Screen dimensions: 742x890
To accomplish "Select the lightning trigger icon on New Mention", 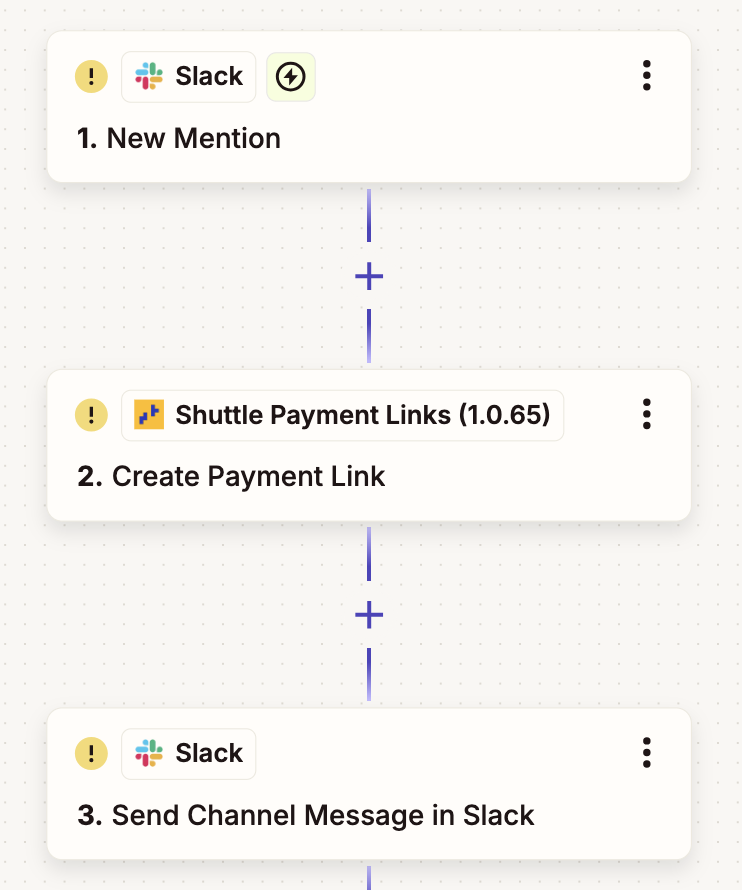I will coord(291,76).
